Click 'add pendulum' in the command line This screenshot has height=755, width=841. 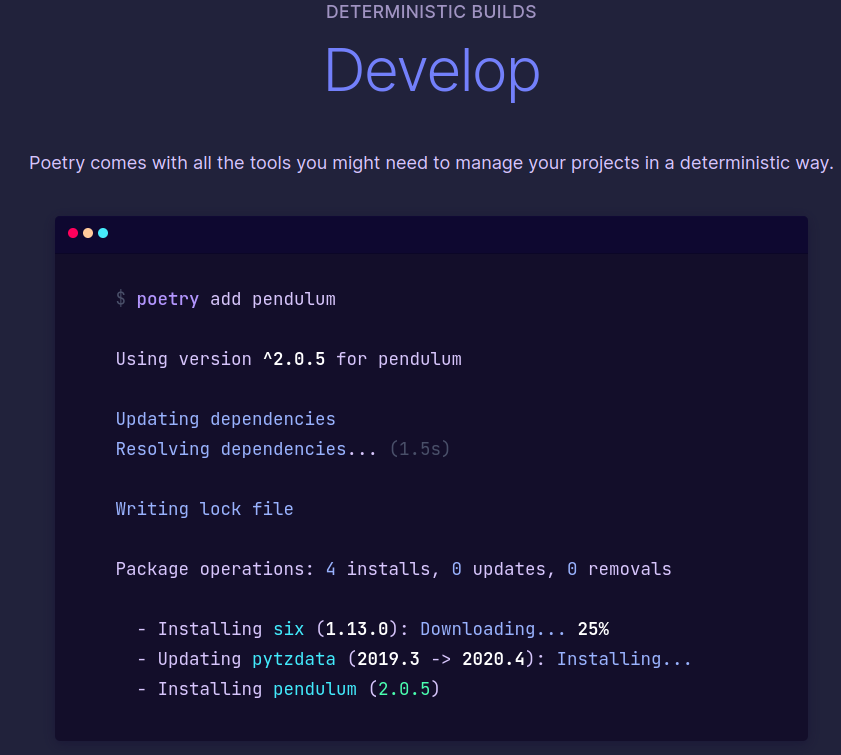pos(272,299)
